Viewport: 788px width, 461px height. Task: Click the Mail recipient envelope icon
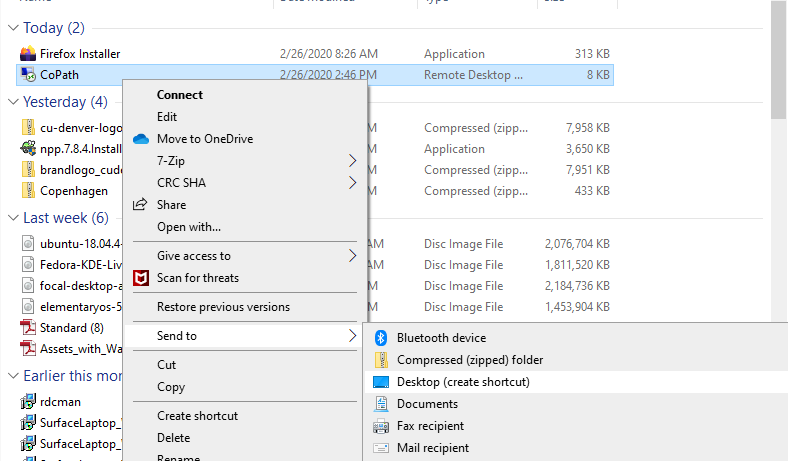pos(381,448)
